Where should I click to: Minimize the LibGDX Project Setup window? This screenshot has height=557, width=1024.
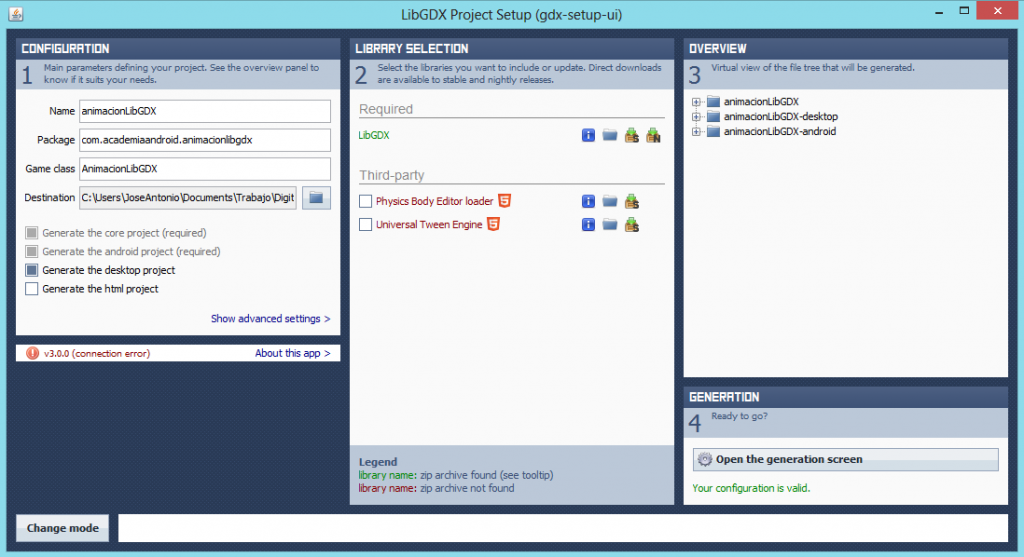[x=938, y=11]
